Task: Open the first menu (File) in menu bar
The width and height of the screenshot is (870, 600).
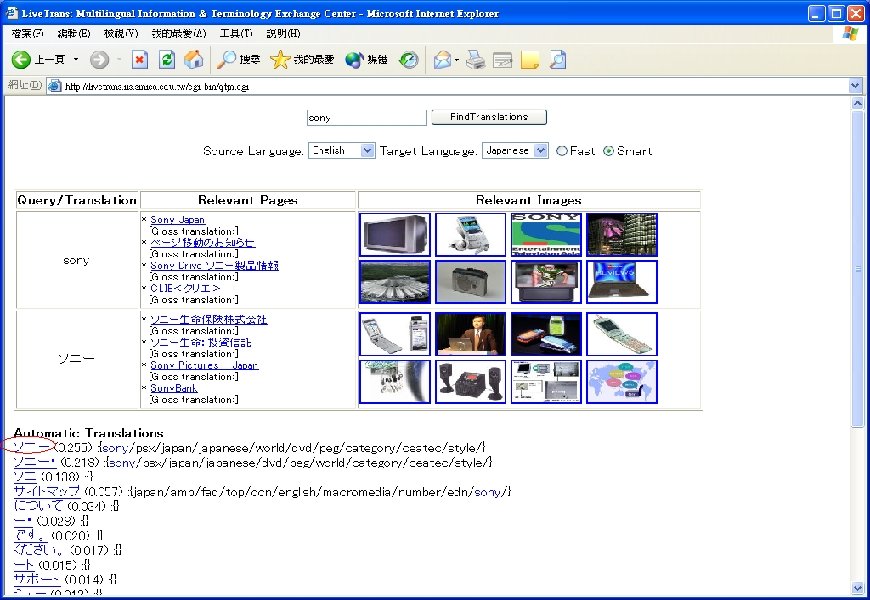Action: tap(27, 33)
